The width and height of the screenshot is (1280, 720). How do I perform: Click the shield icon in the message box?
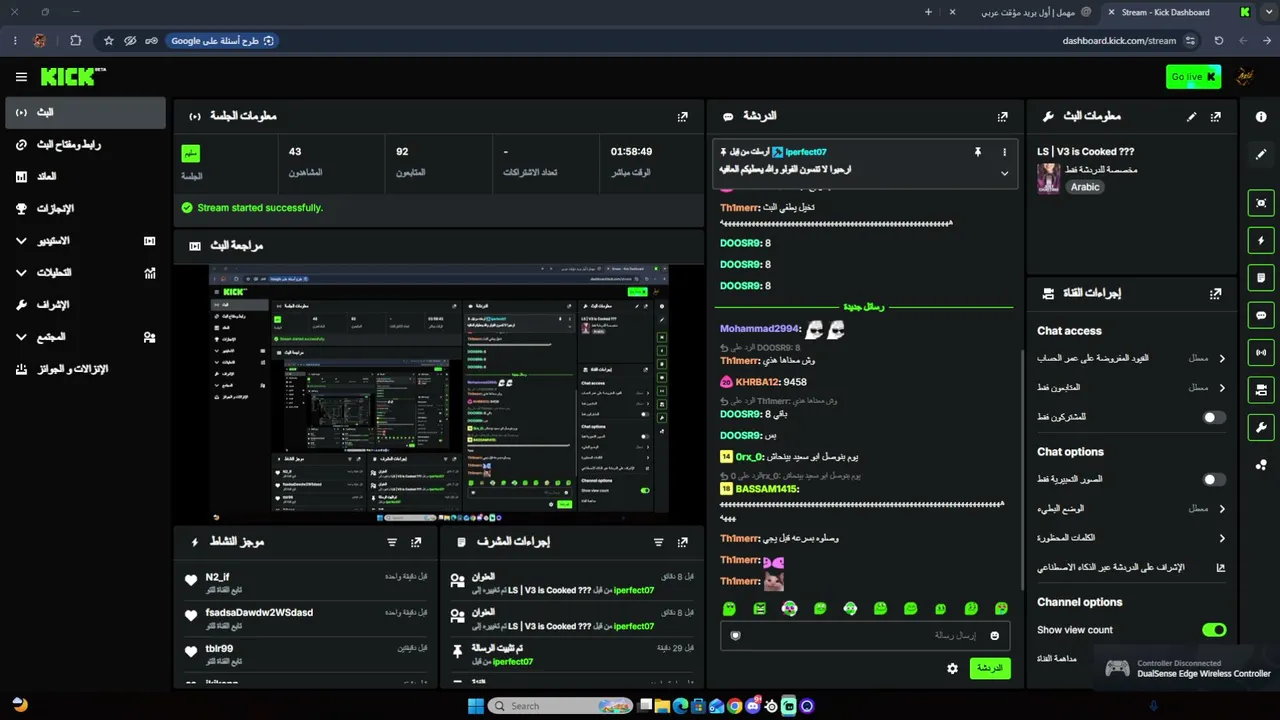click(x=736, y=635)
